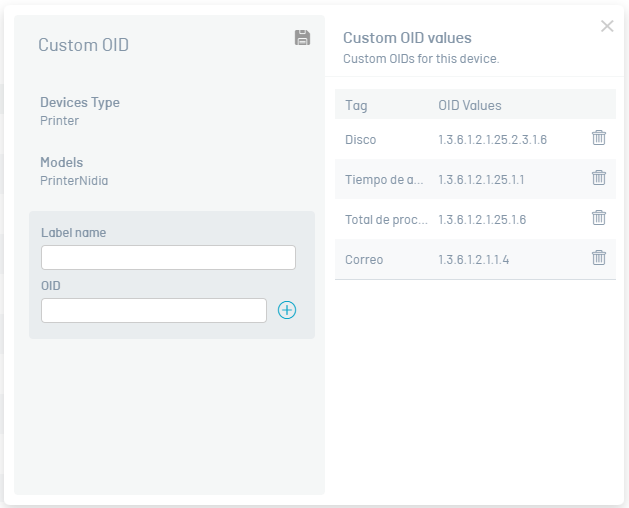Click the OID Values column header
Image resolution: width=629 pixels, height=508 pixels.
(x=470, y=105)
